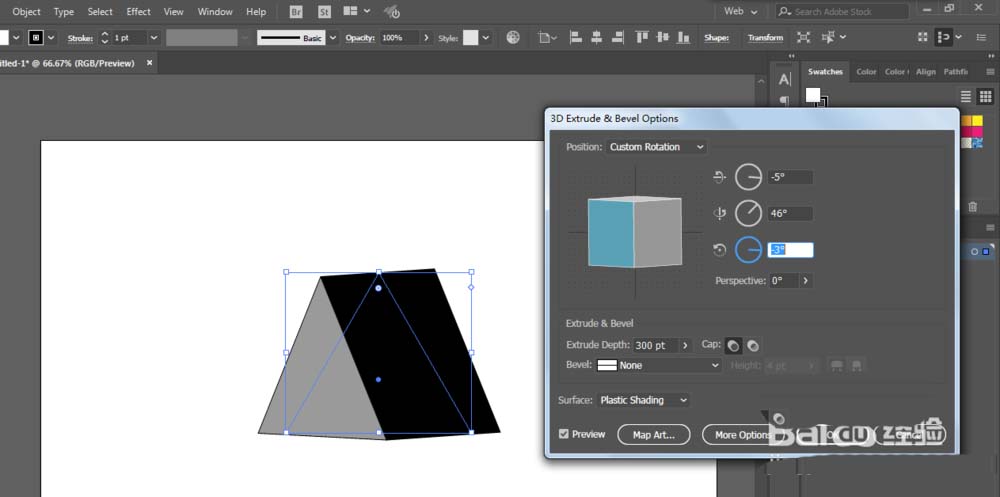The width and height of the screenshot is (1000, 497).
Task: Open the Web workspace switcher
Action: [x=740, y=11]
